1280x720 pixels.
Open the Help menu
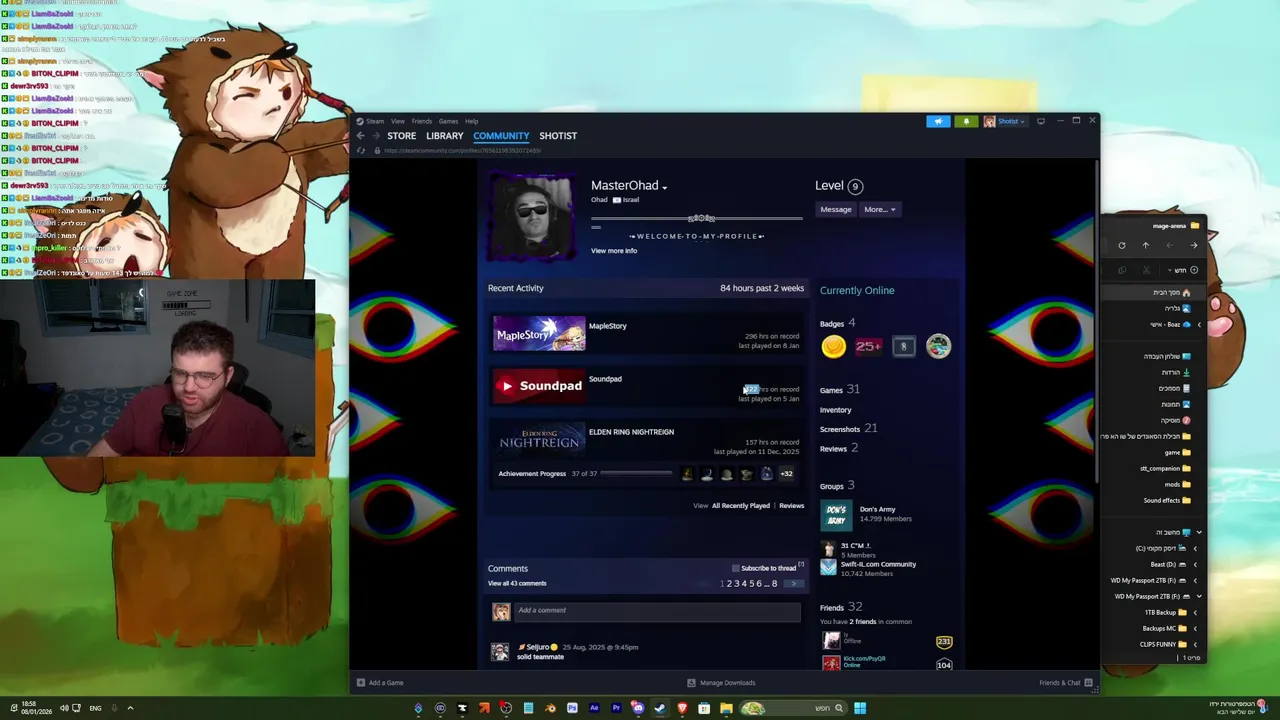(471, 121)
